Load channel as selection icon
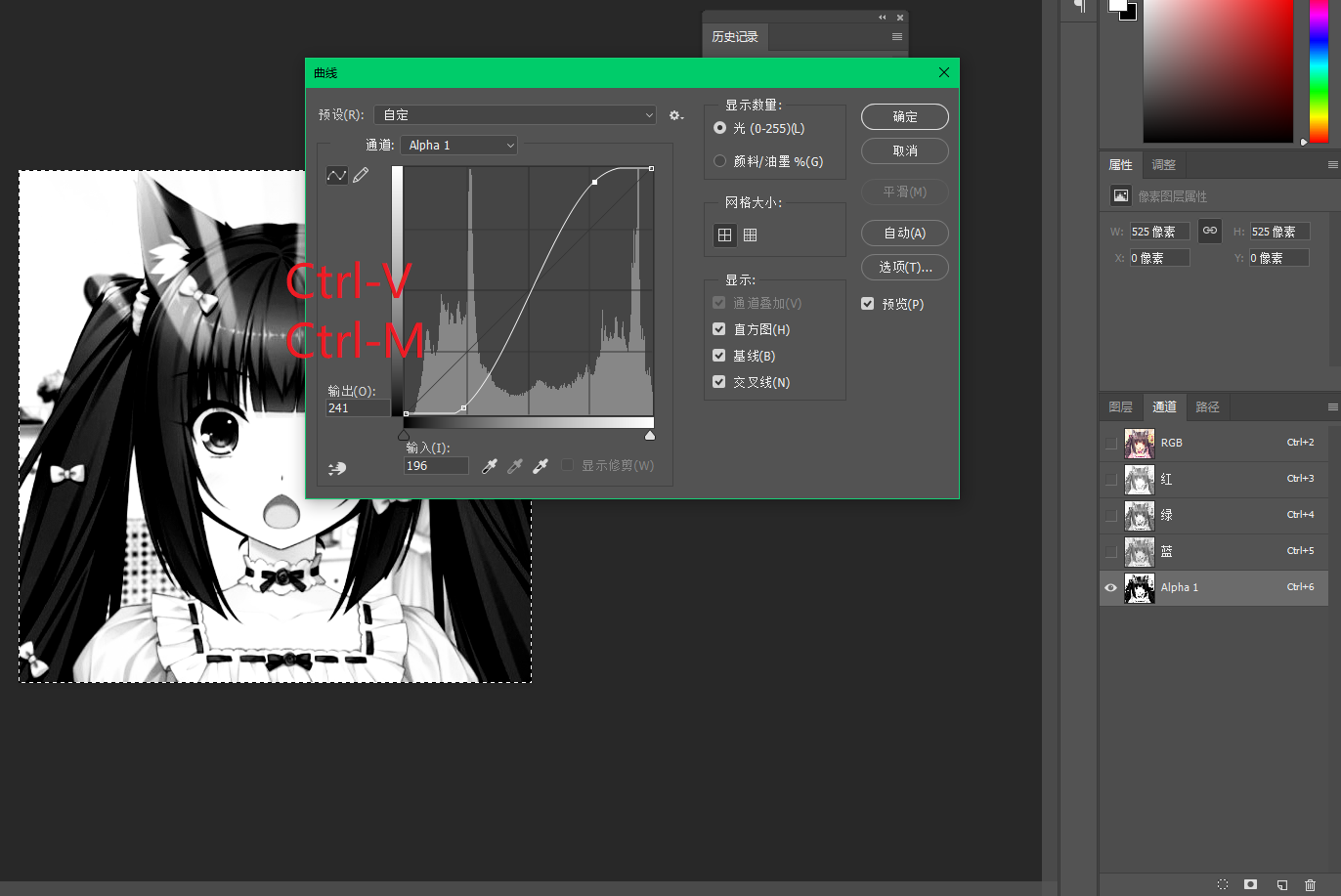 [1223, 884]
